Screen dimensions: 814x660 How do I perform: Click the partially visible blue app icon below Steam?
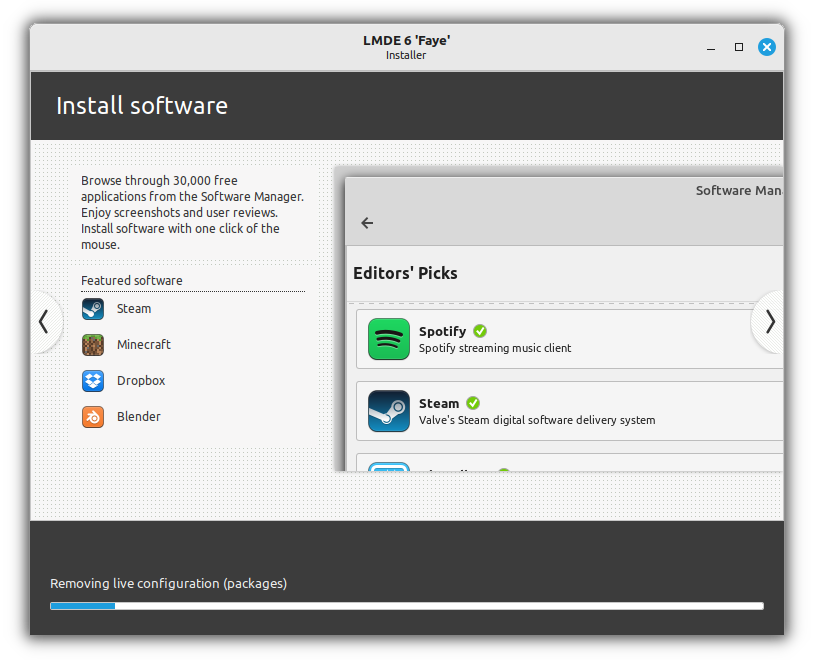click(388, 467)
